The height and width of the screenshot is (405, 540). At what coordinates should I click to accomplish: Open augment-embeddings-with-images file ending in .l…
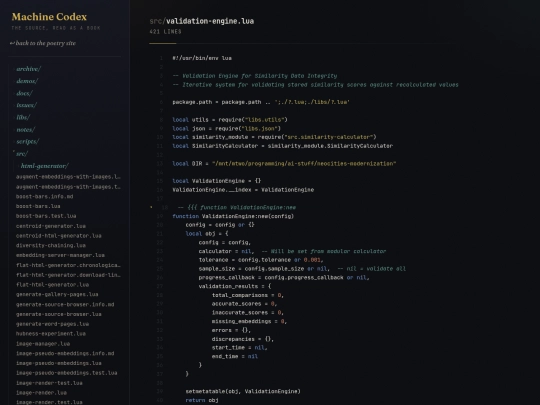[68, 177]
